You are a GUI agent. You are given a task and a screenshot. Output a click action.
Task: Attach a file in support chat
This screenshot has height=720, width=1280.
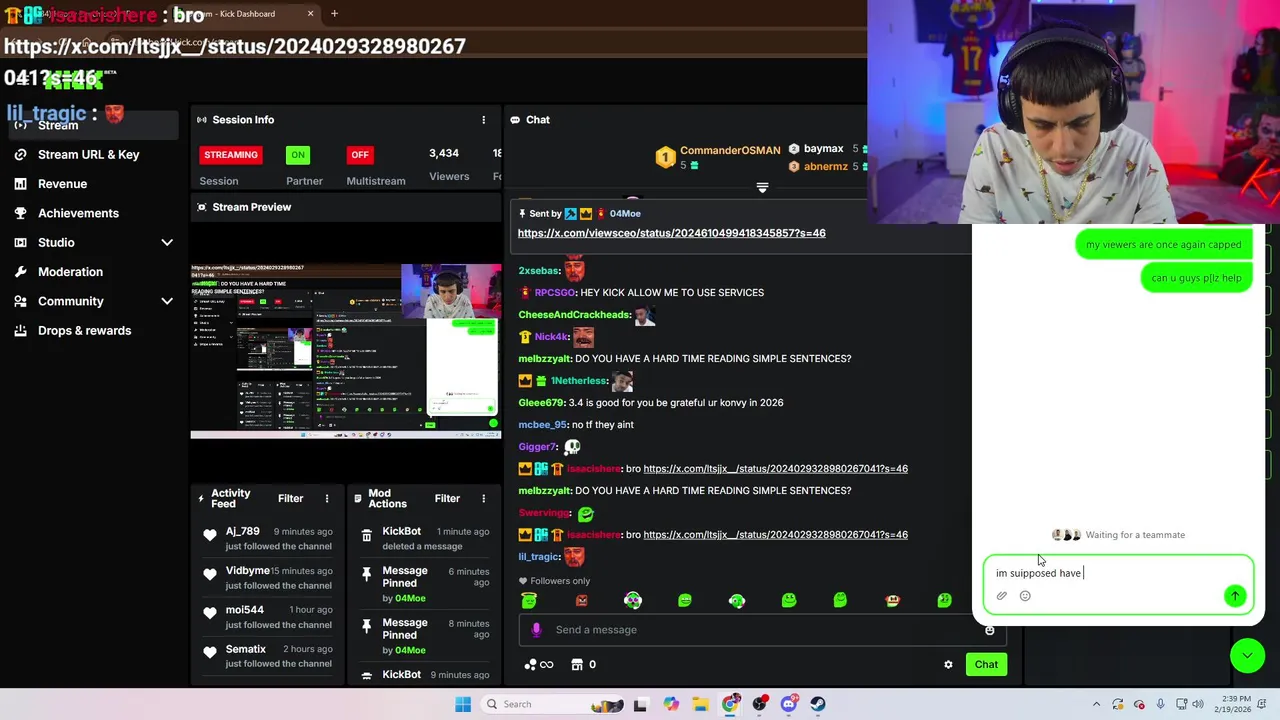click(1001, 596)
